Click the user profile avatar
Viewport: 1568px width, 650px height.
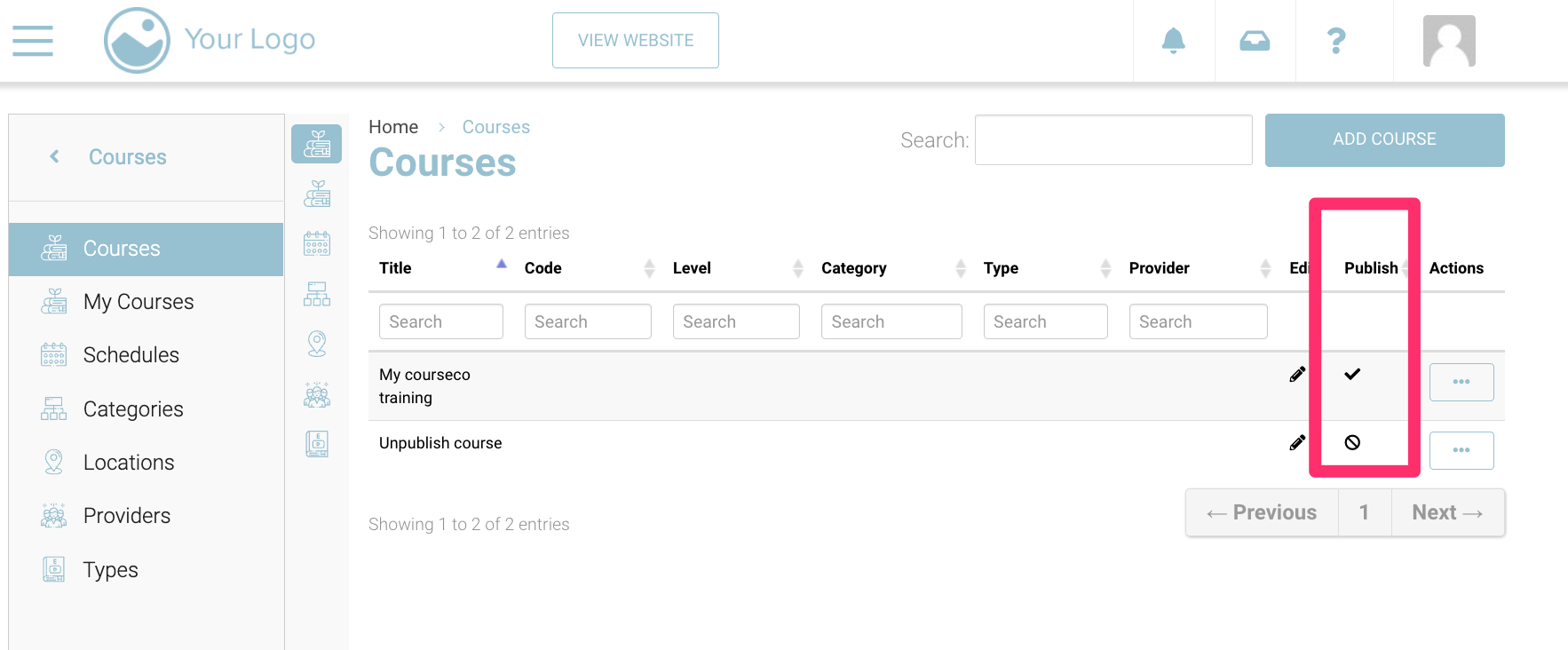click(x=1448, y=41)
